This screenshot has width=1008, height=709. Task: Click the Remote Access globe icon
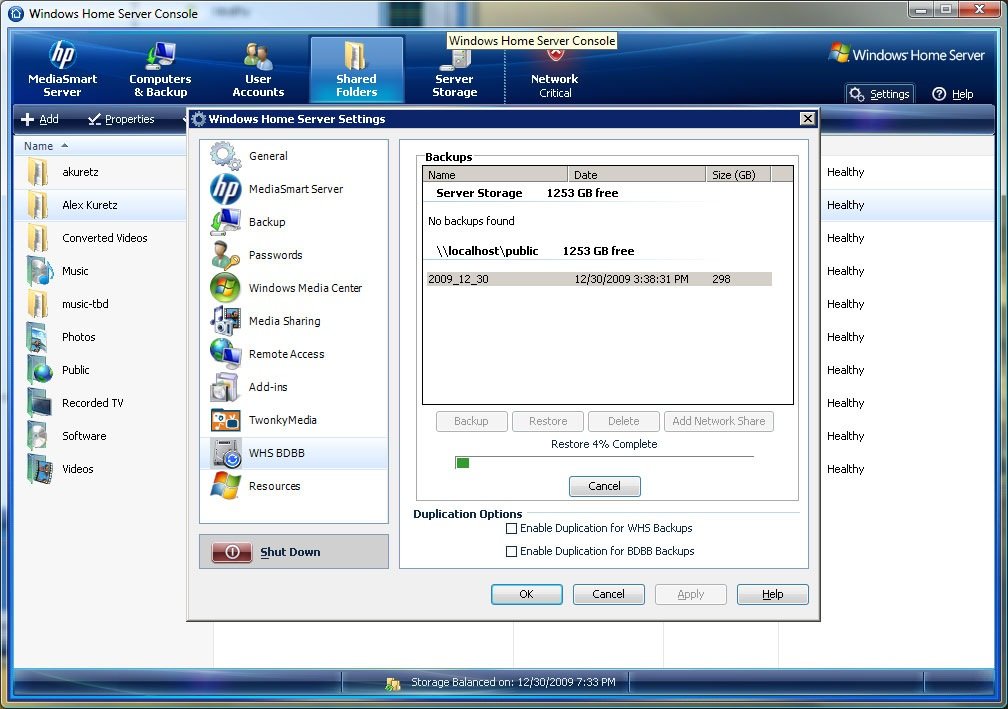[x=226, y=354]
